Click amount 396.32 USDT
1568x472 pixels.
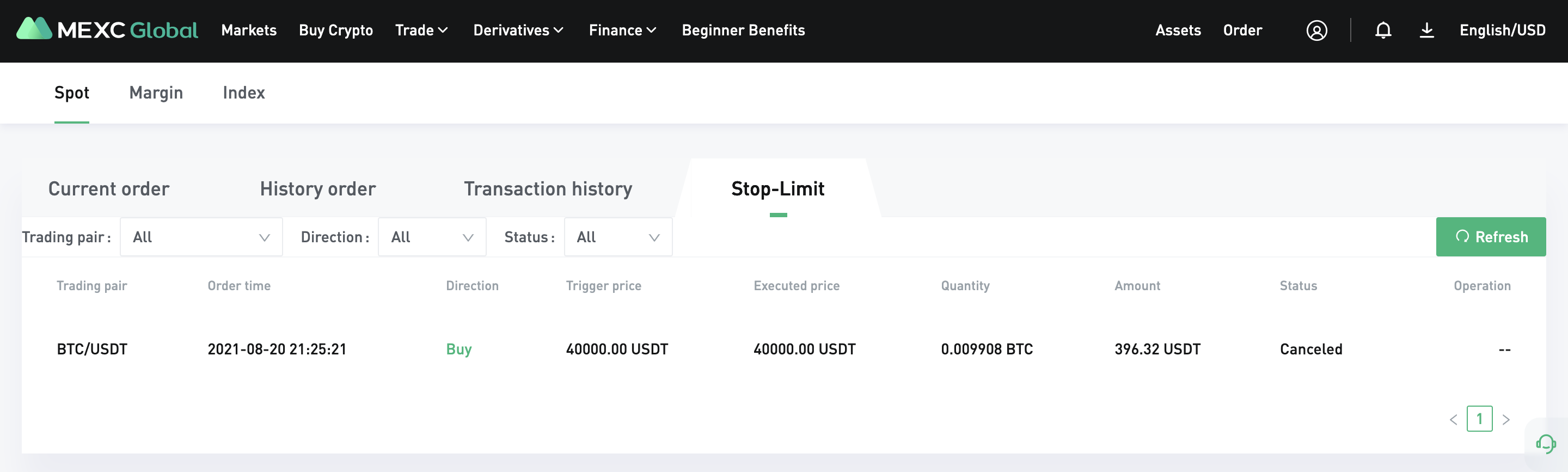click(1157, 349)
